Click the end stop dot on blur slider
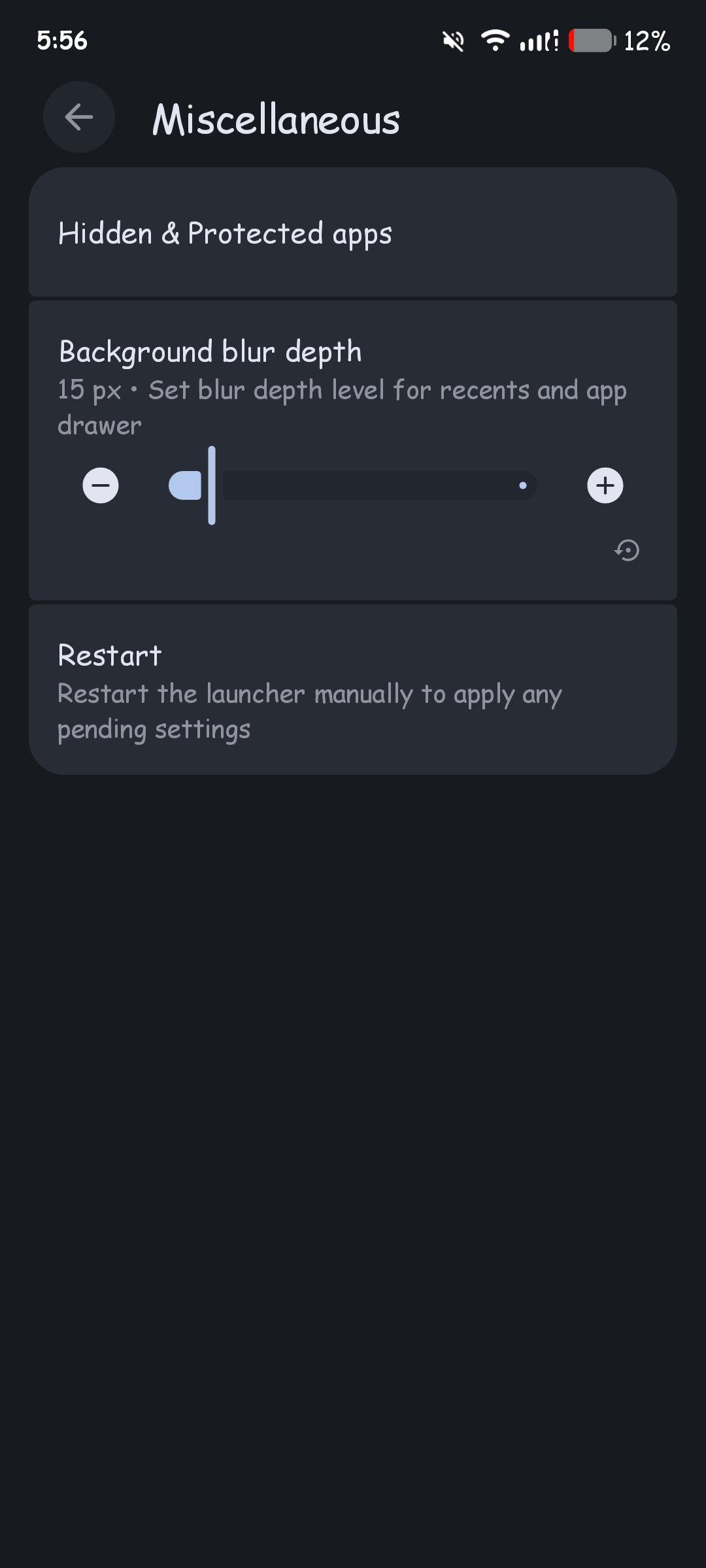This screenshot has width=706, height=1568. (523, 485)
